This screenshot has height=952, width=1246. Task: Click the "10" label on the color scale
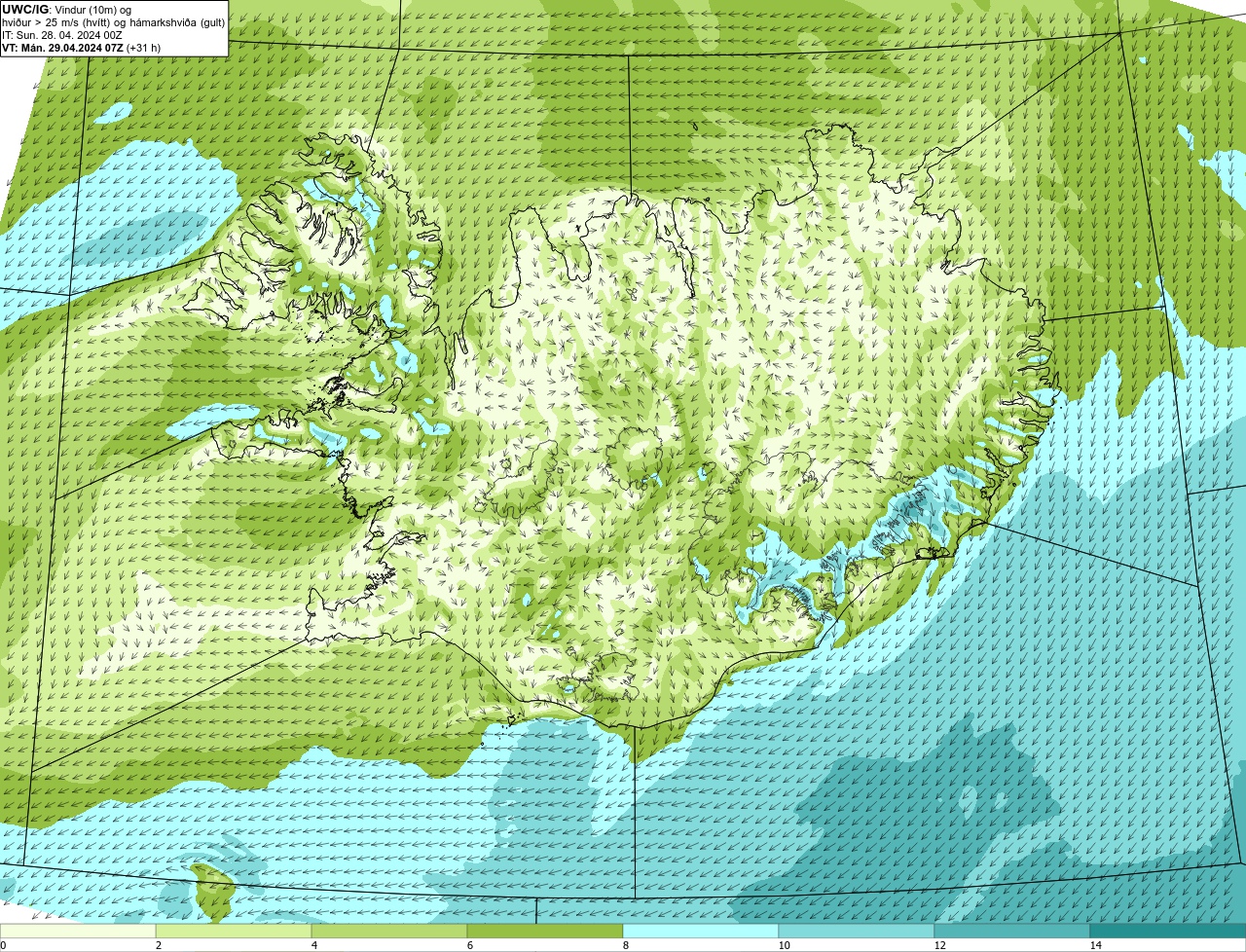(x=784, y=945)
